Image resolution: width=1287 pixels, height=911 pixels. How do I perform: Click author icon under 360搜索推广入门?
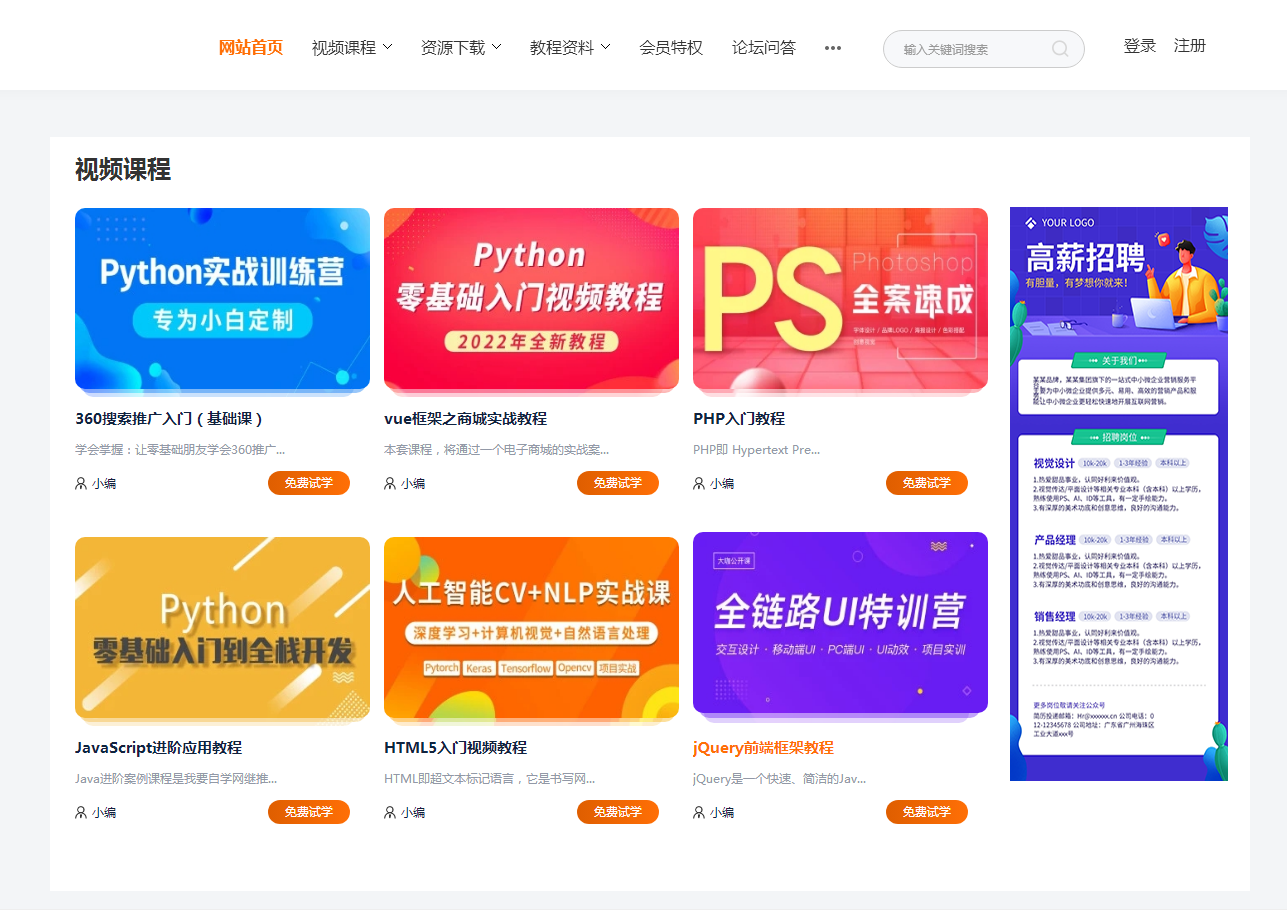pos(81,483)
